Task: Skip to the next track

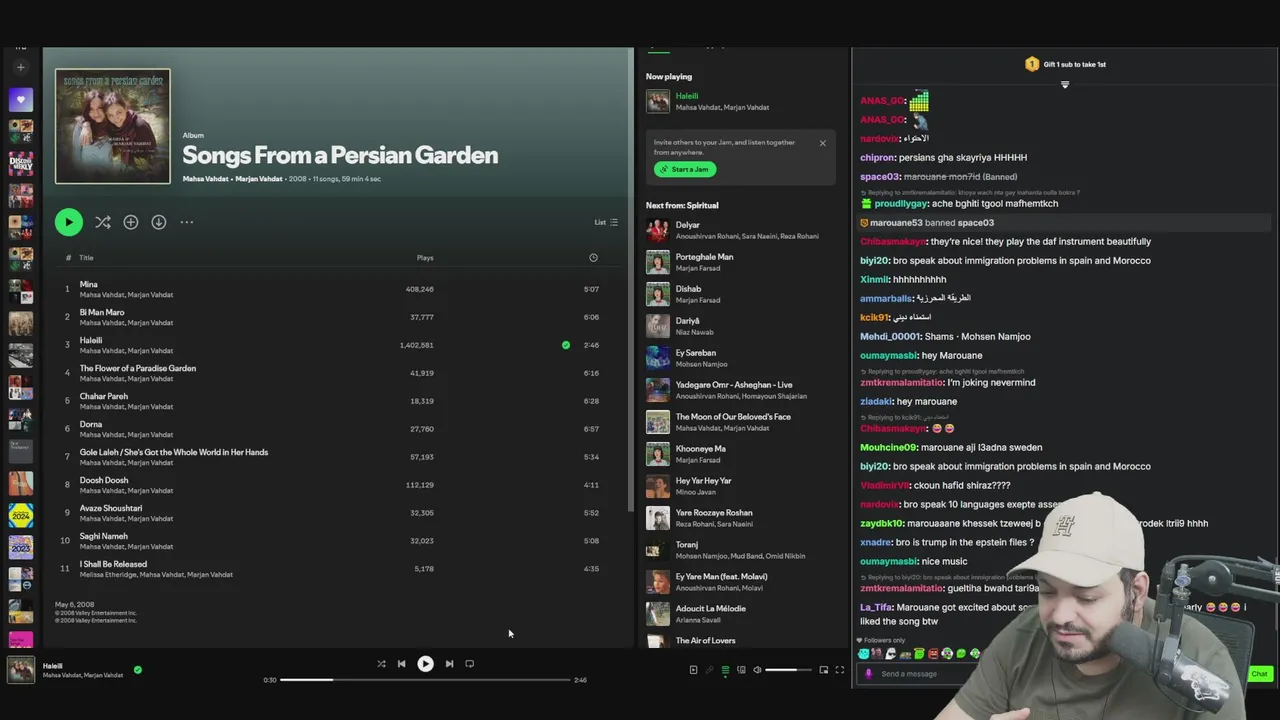Action: 449,664
